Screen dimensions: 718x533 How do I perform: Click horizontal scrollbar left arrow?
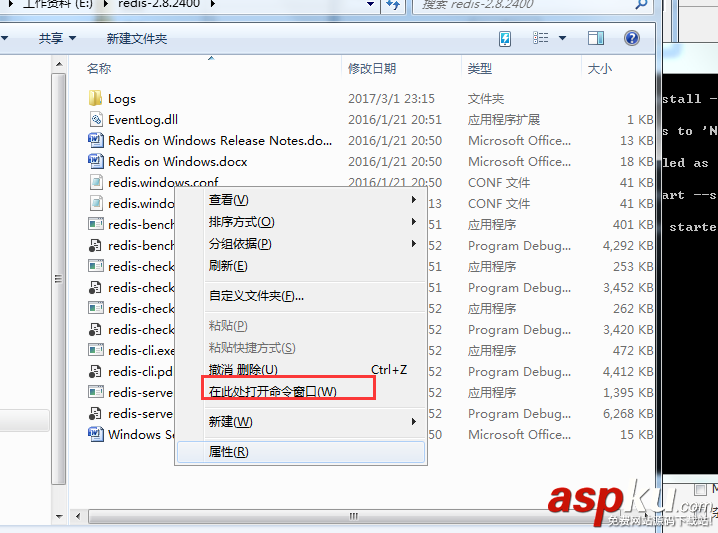78,517
